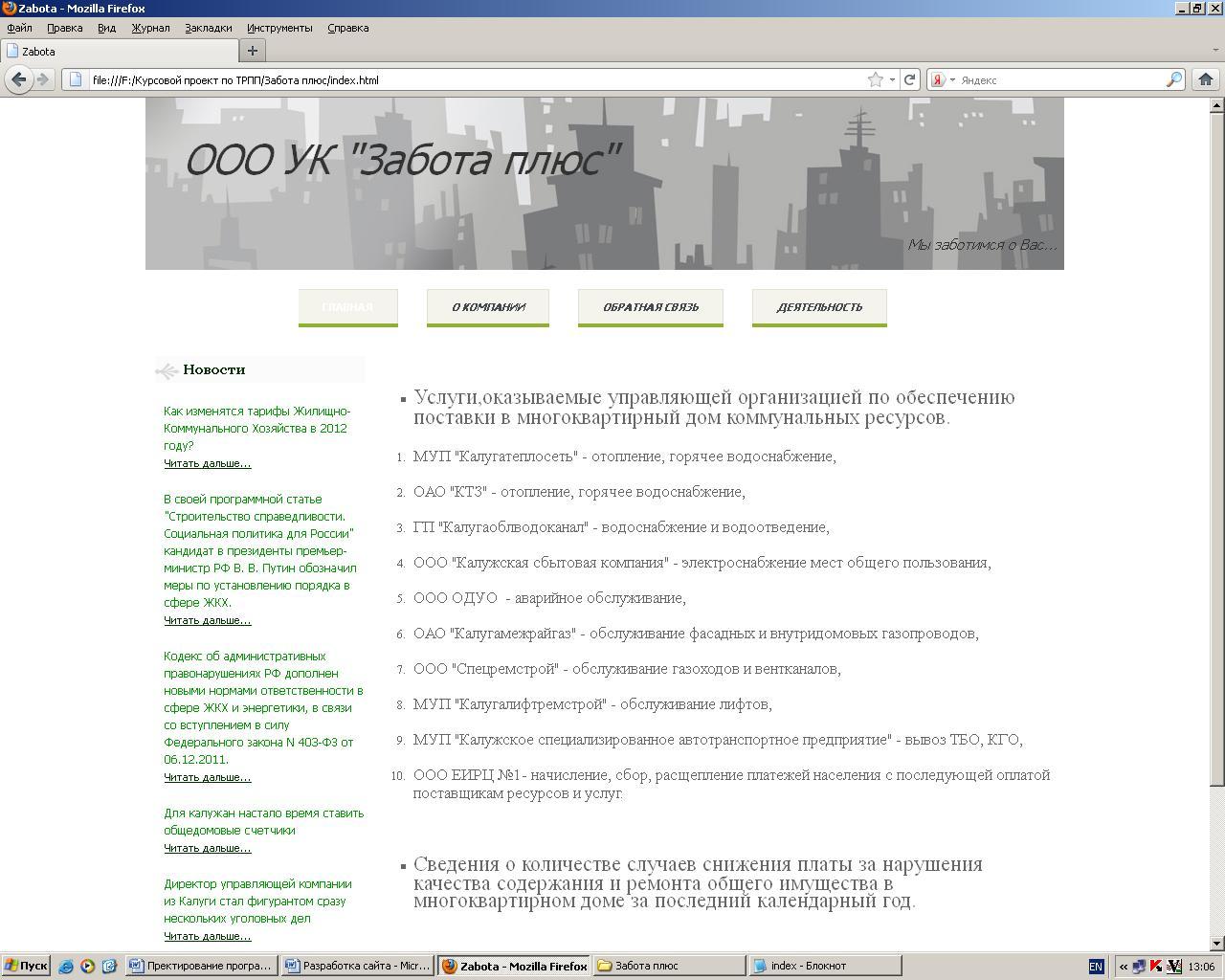This screenshot has width=1225, height=980.
Task: Bookmark this page with the star icon
Action: click(x=875, y=79)
